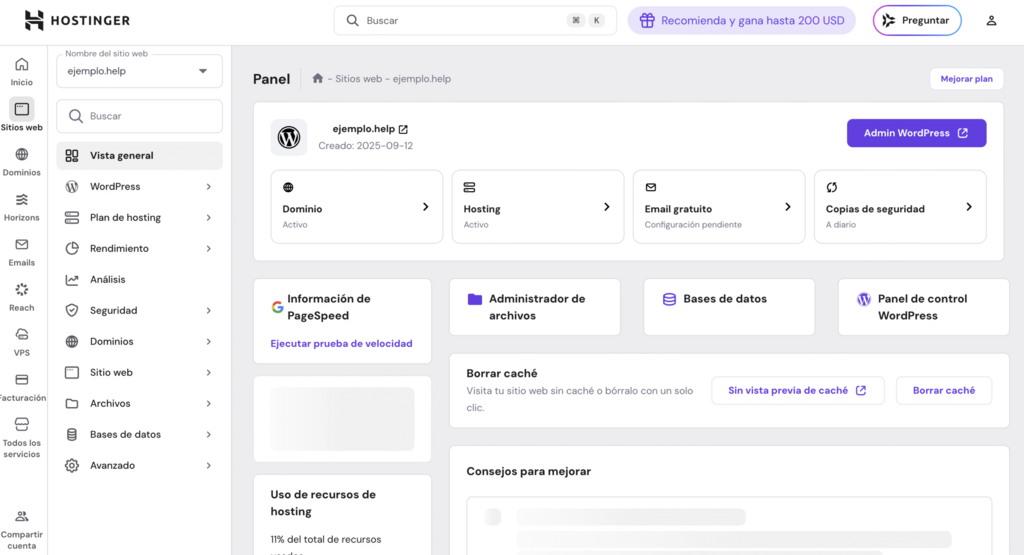The width and height of the screenshot is (1024, 555).
Task: Open Panel de control WordPress card
Action: [923, 307]
